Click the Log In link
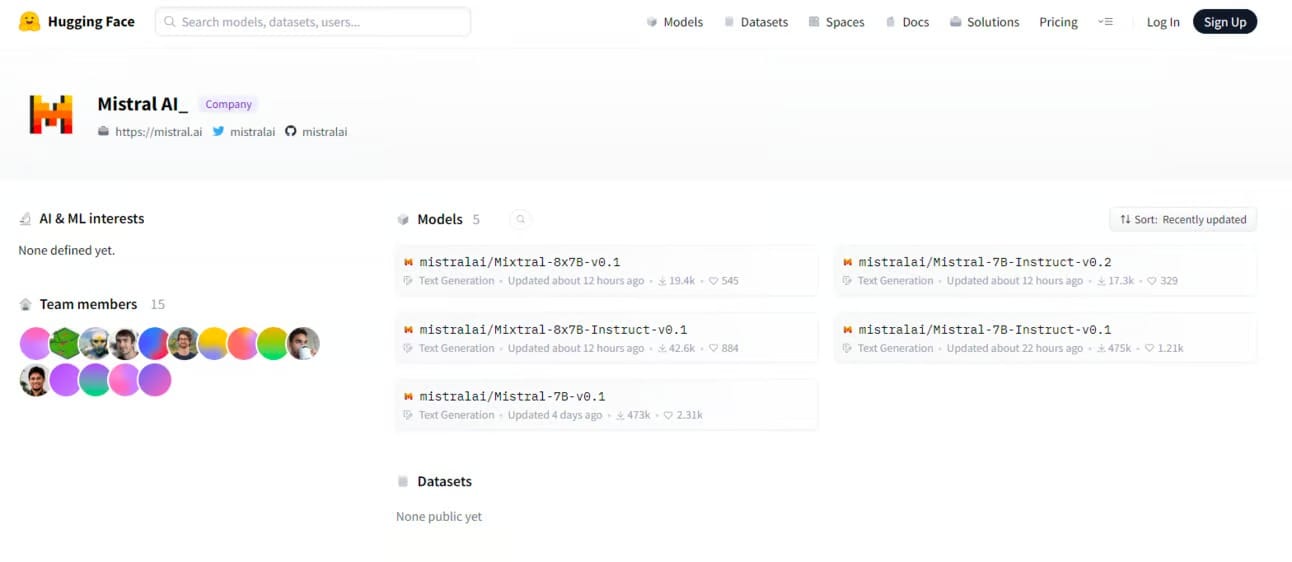The image size is (1292, 562). click(1163, 22)
